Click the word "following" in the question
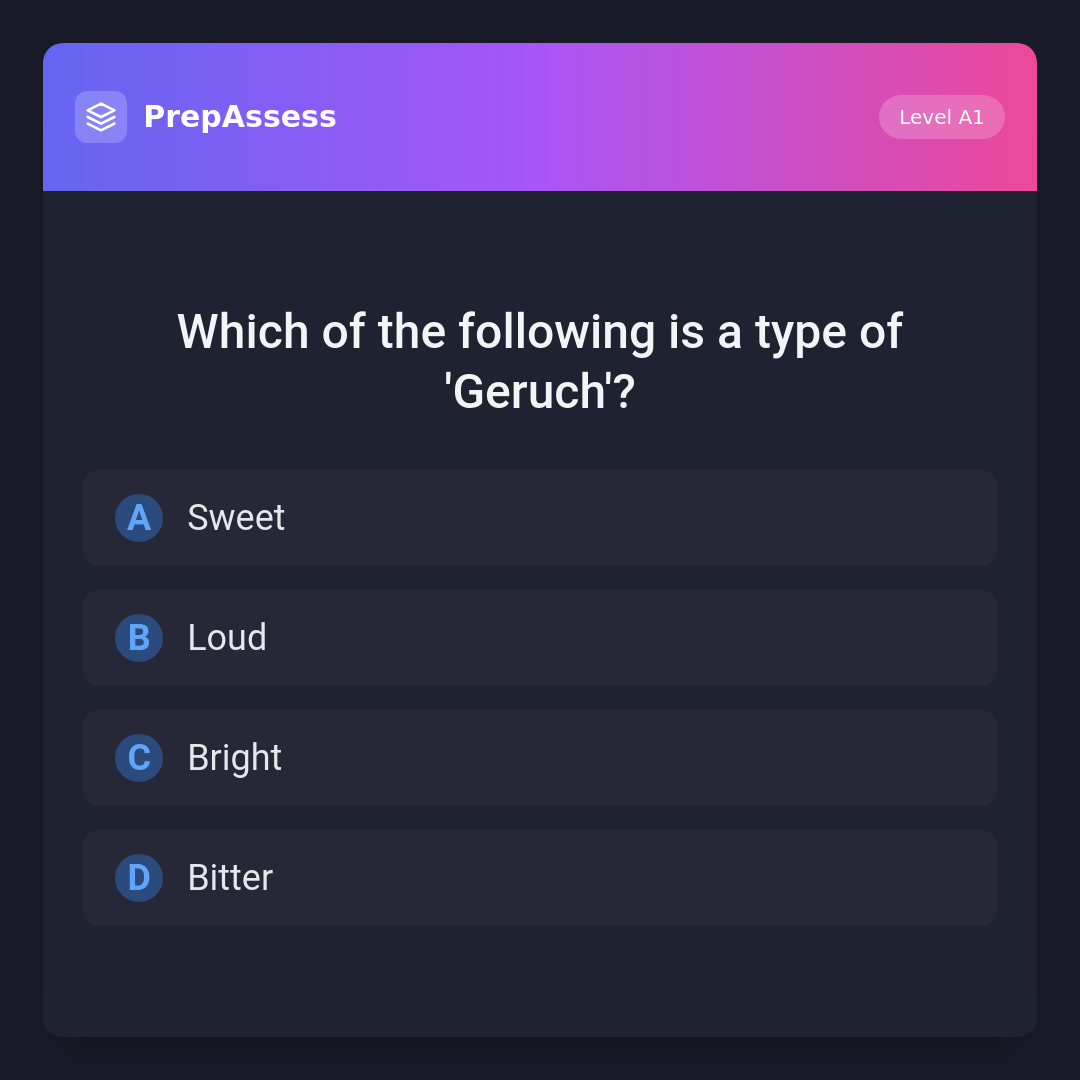This screenshot has height=1080, width=1080. 556,332
